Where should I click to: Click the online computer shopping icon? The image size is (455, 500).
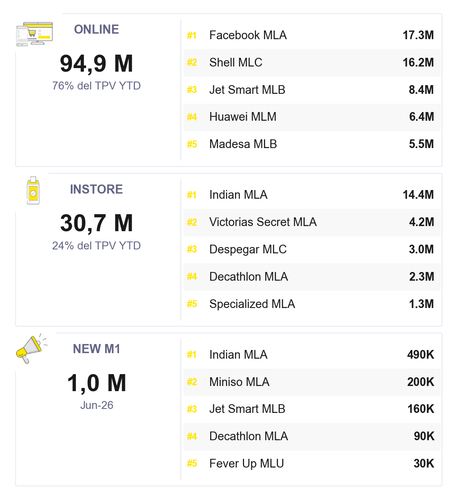pyautogui.click(x=35, y=34)
